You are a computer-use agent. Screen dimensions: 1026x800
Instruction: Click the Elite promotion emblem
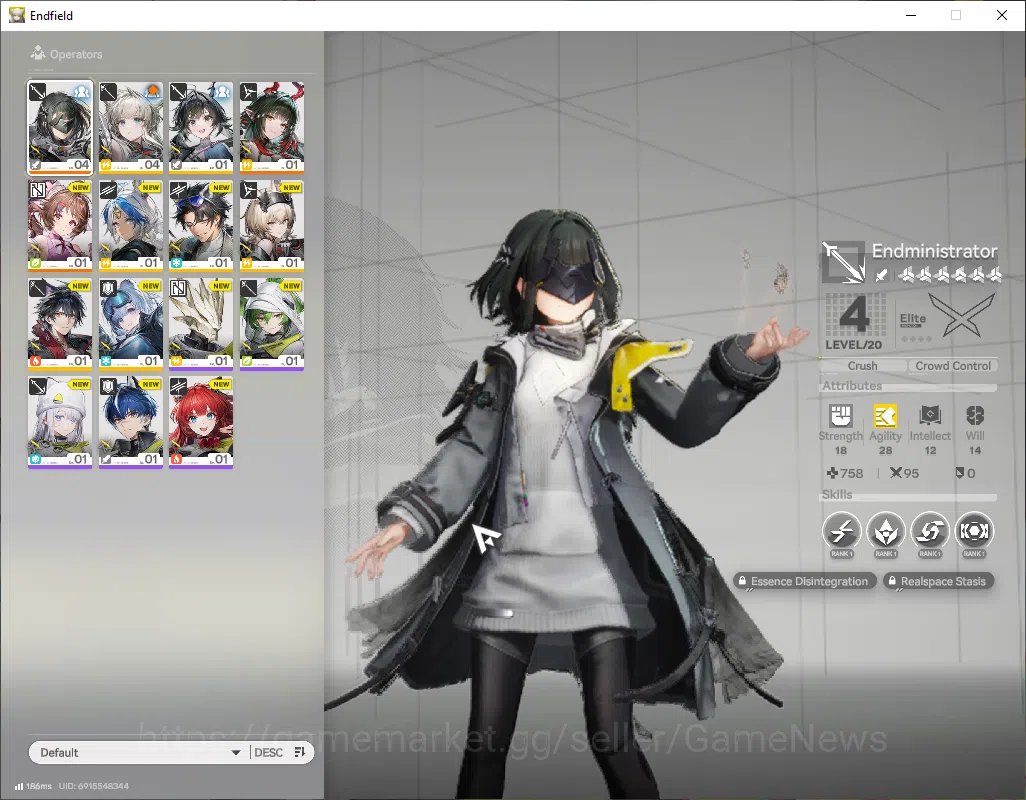(961, 315)
